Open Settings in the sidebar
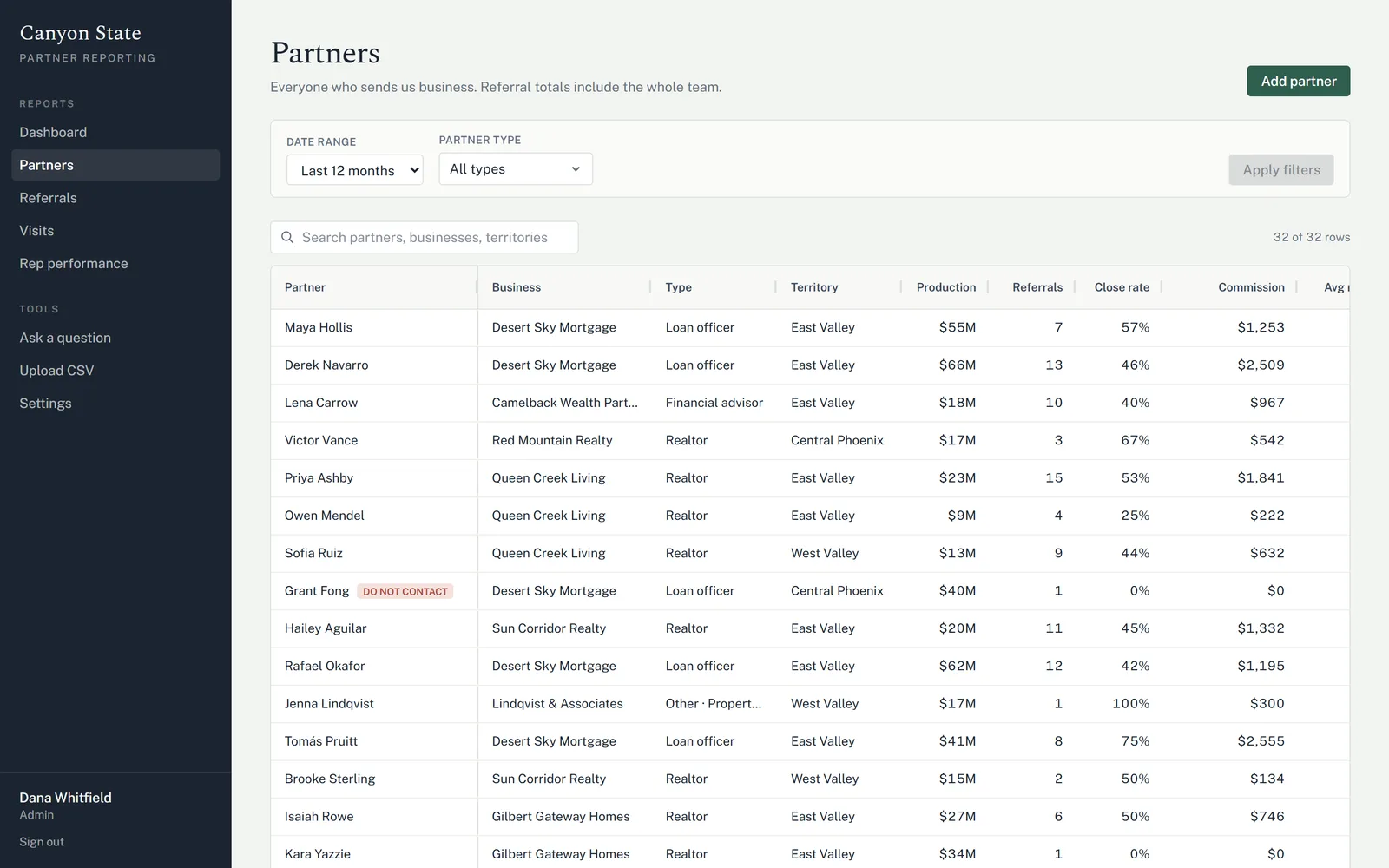The image size is (1389, 868). point(115,404)
